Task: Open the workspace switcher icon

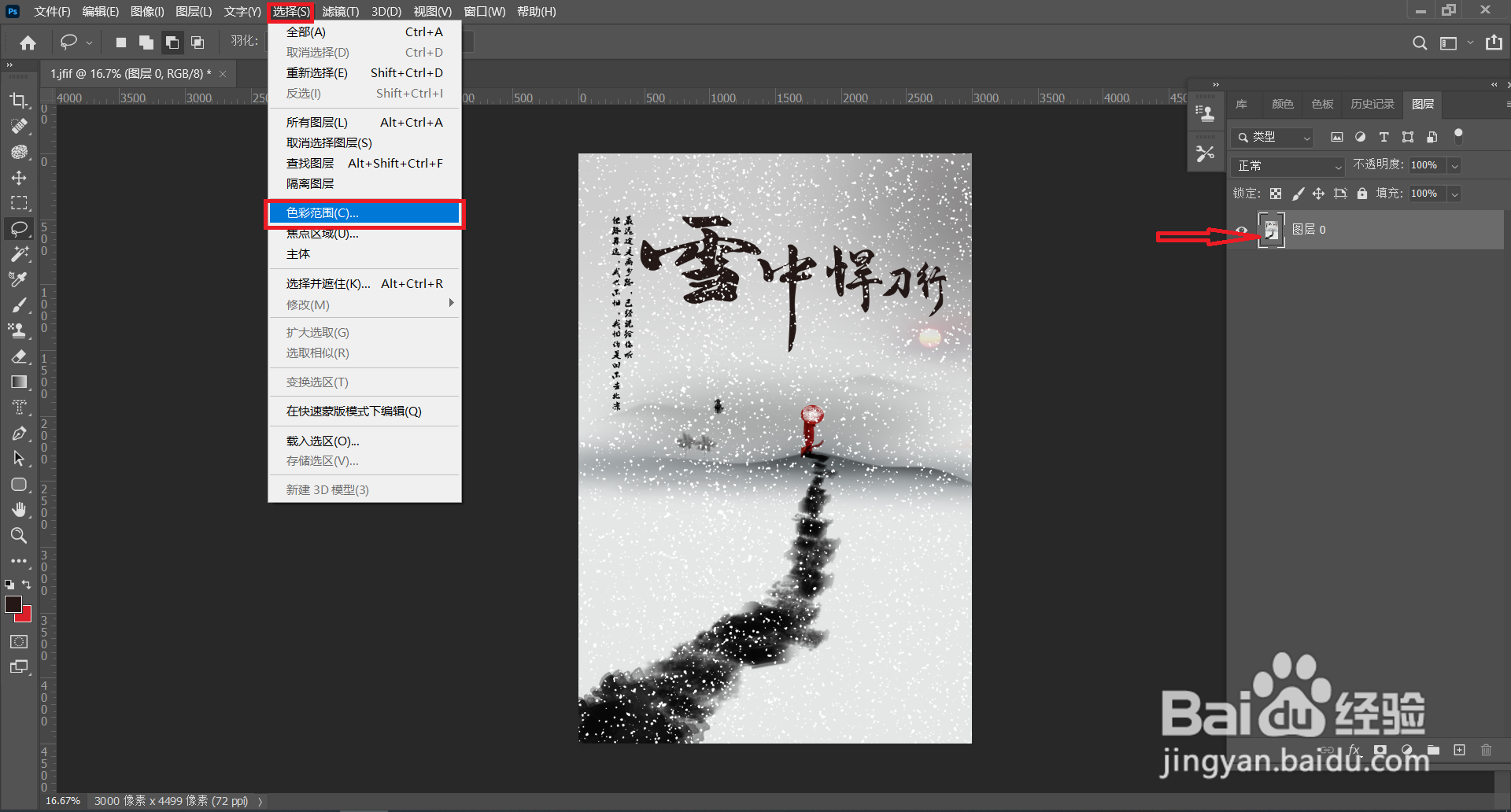Action: 1448,42
